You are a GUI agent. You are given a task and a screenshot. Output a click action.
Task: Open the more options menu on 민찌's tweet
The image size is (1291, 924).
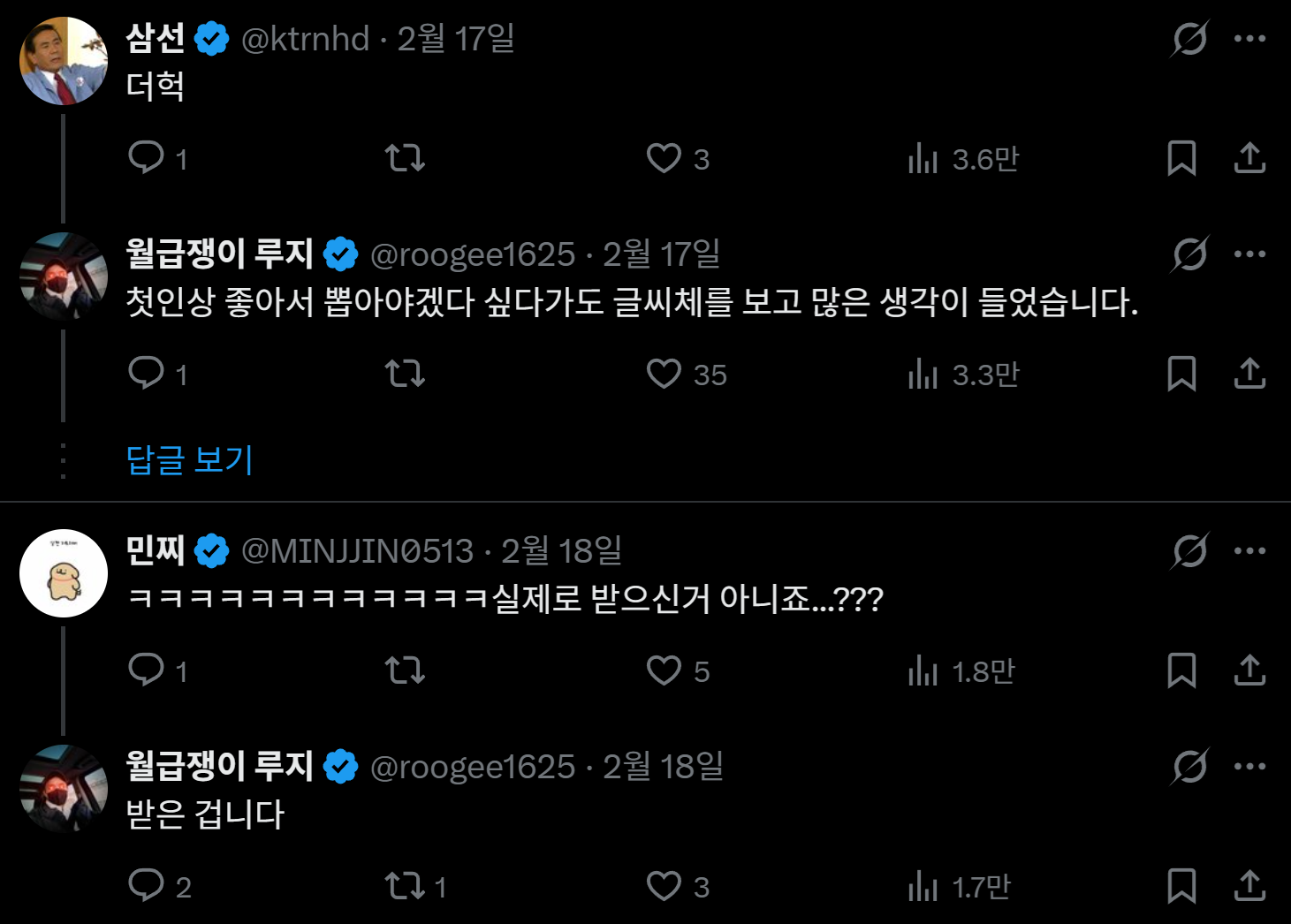pos(1249,549)
